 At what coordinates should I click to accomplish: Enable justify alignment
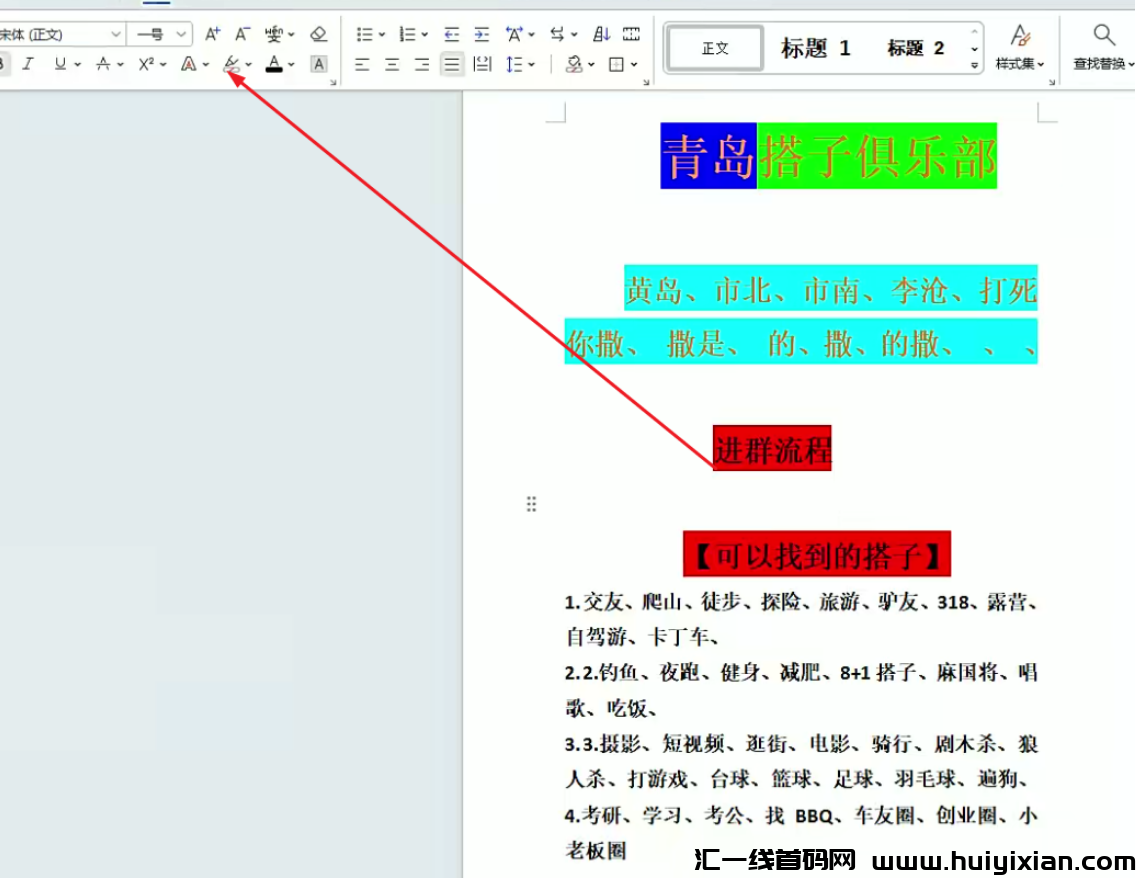pos(452,64)
